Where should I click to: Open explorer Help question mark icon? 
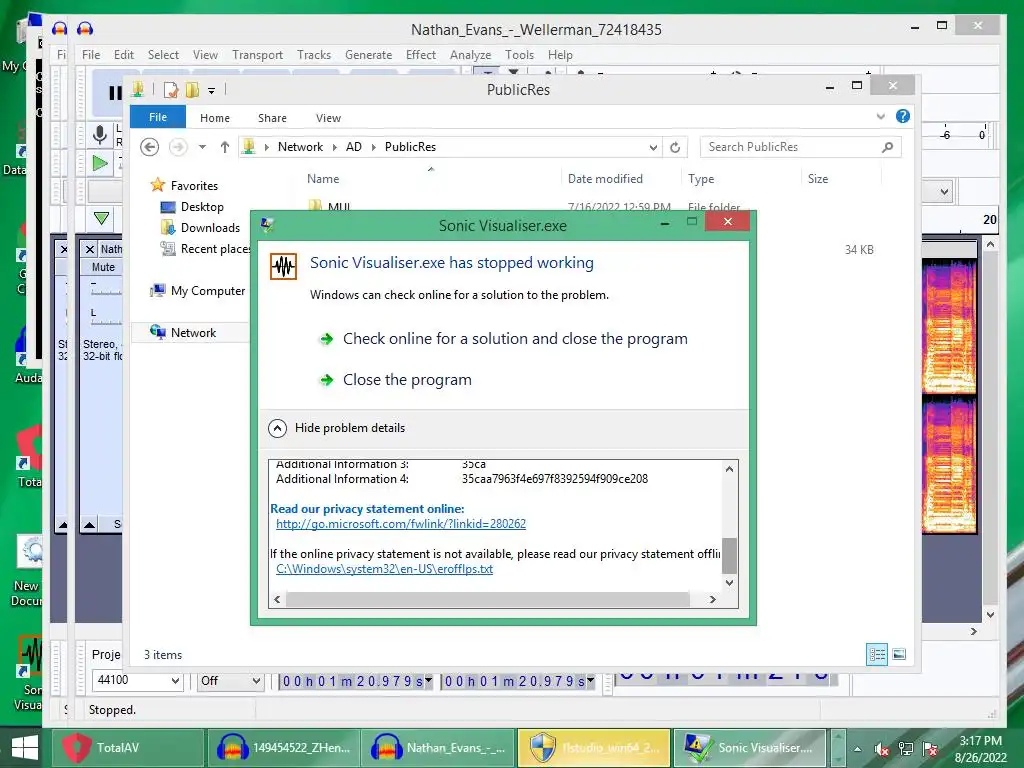point(903,116)
